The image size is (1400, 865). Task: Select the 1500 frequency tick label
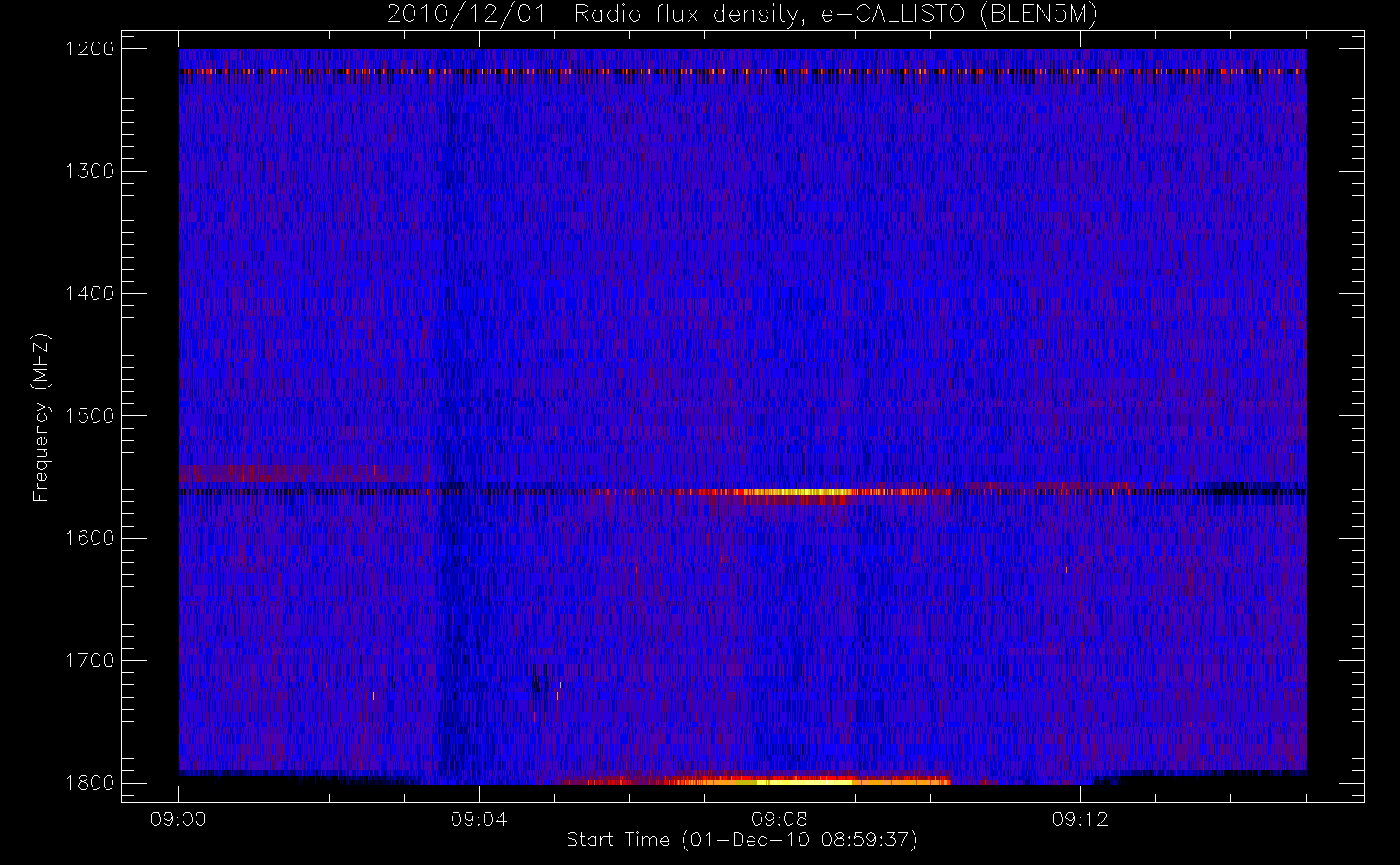(91, 416)
